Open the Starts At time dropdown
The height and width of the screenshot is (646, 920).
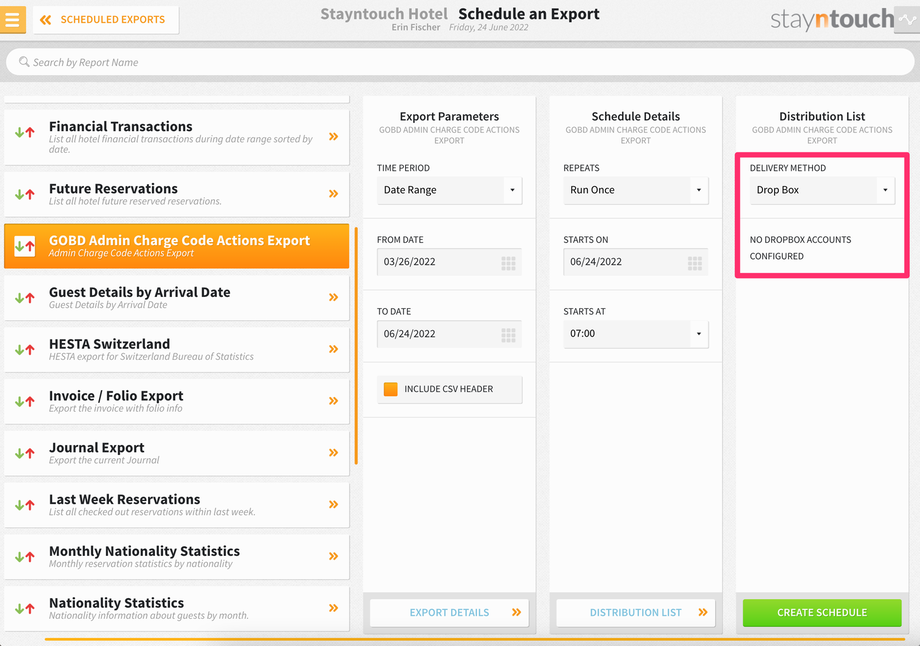coord(636,334)
